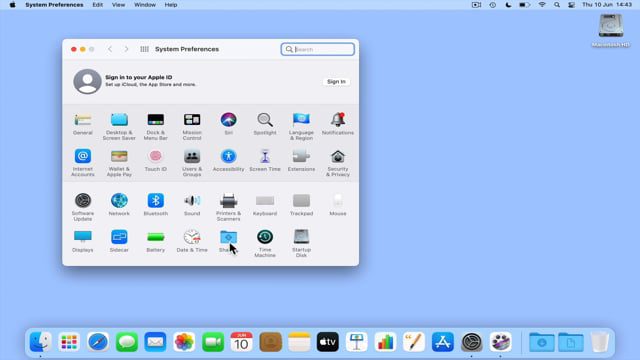The height and width of the screenshot is (360, 640).
Task: Click the Sign In button
Action: click(336, 82)
